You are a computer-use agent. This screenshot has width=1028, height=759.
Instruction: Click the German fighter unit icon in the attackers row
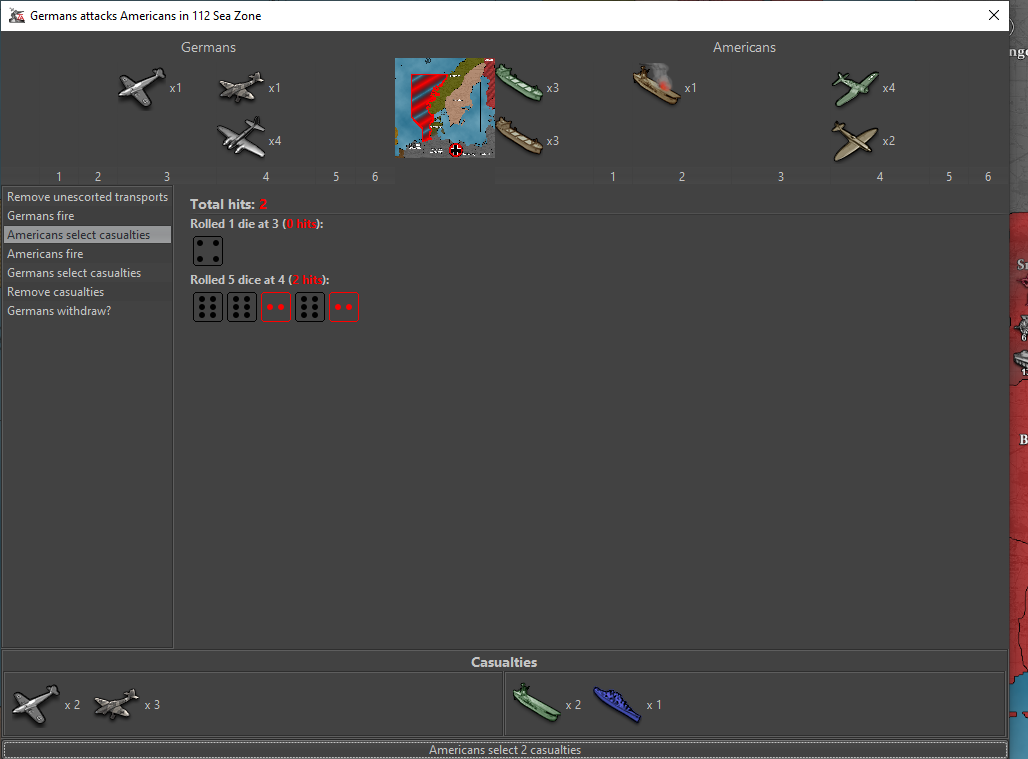click(140, 87)
